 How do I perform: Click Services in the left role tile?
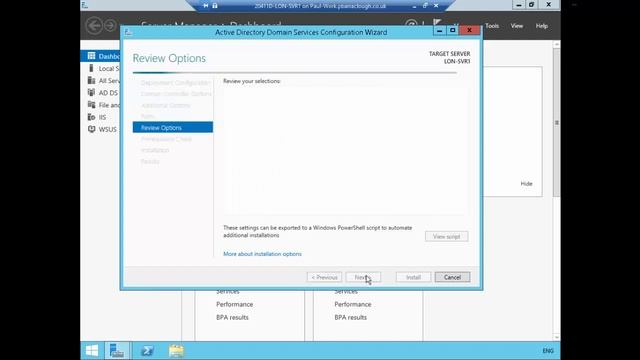(228, 292)
